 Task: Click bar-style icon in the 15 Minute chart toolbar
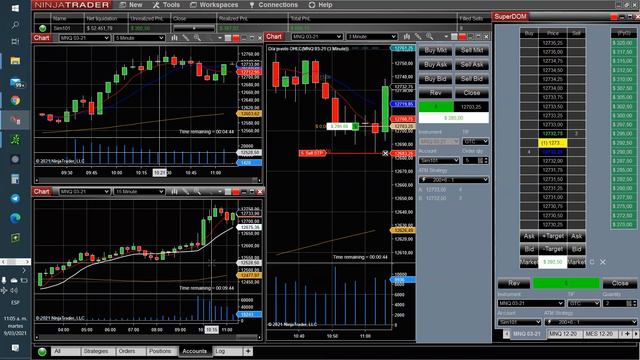click(x=174, y=191)
